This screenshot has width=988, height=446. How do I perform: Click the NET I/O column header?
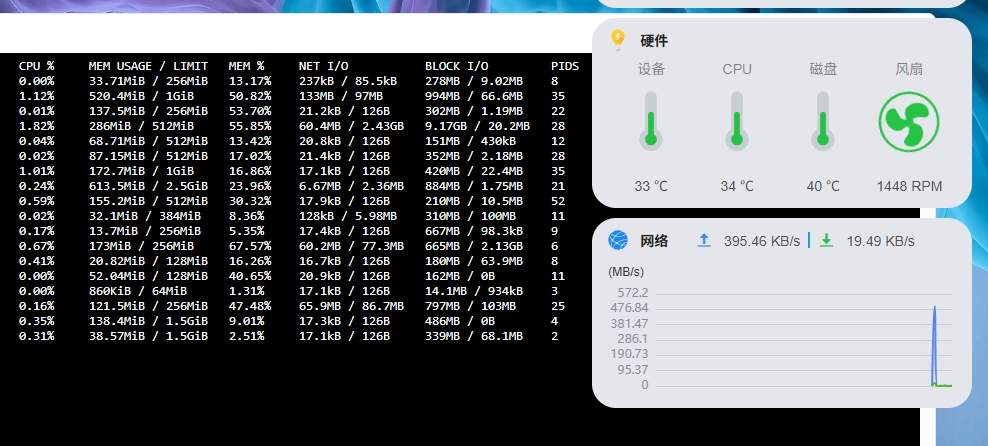tap(323, 66)
